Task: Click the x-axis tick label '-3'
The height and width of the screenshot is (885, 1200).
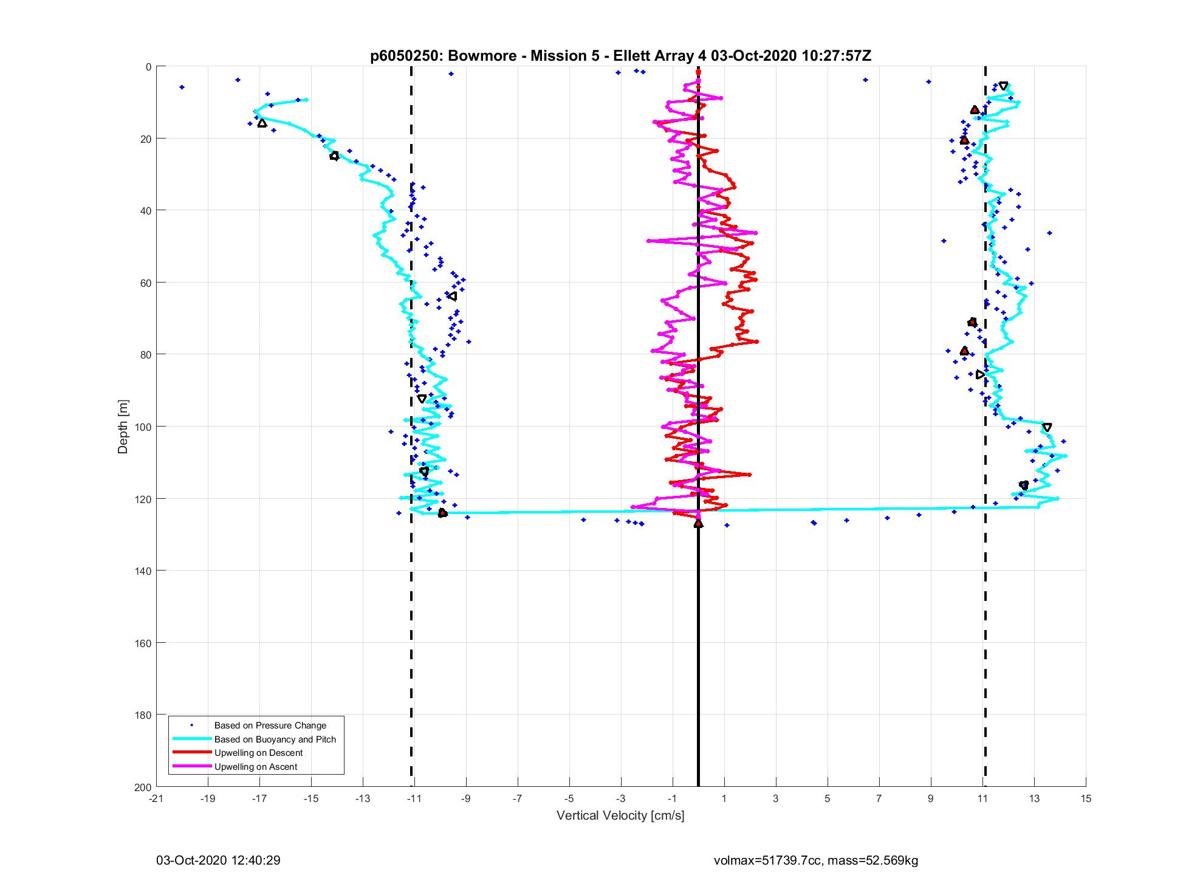Action: coord(621,799)
